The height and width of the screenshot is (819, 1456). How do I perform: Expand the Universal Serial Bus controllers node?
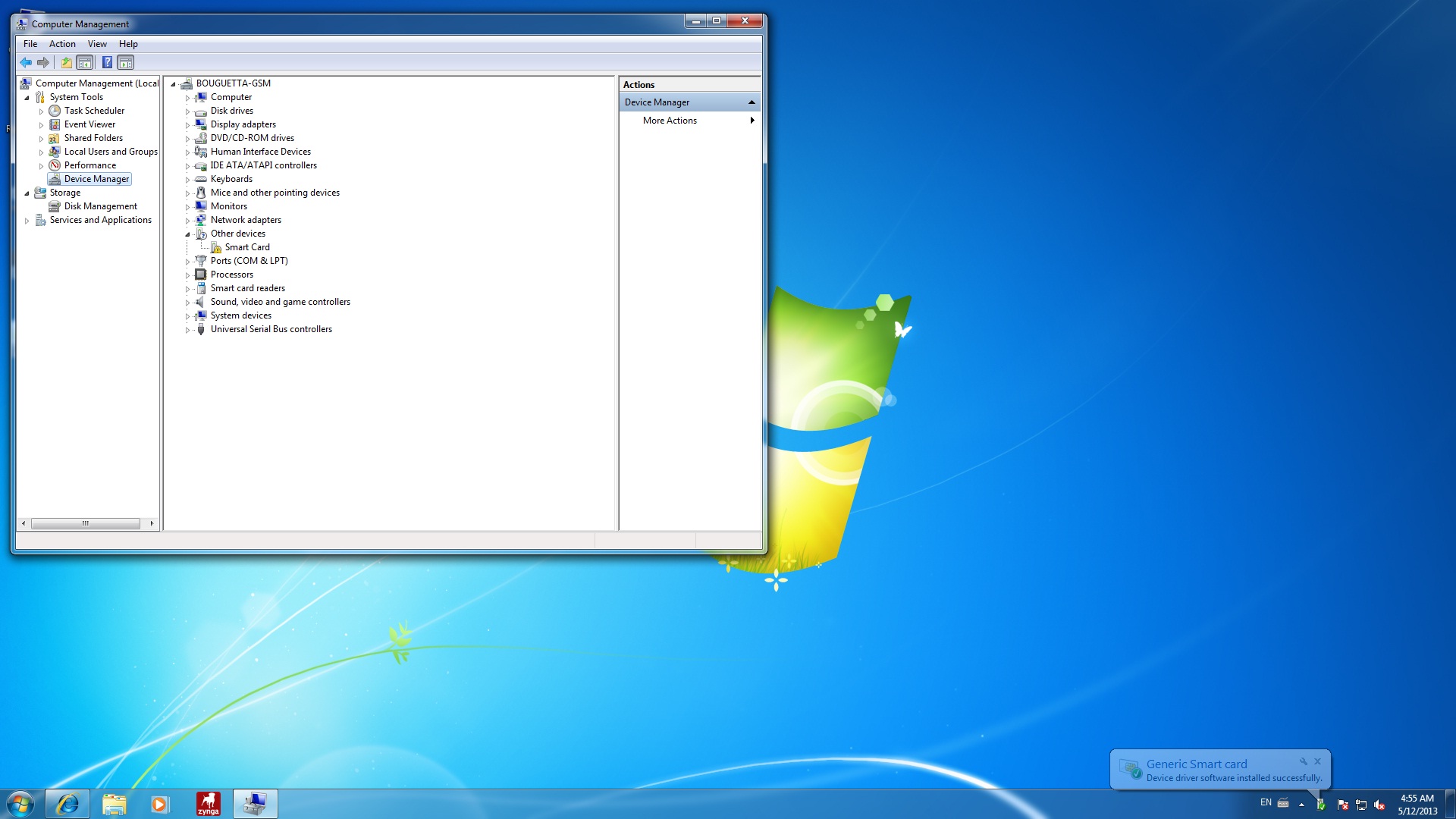[x=187, y=330]
